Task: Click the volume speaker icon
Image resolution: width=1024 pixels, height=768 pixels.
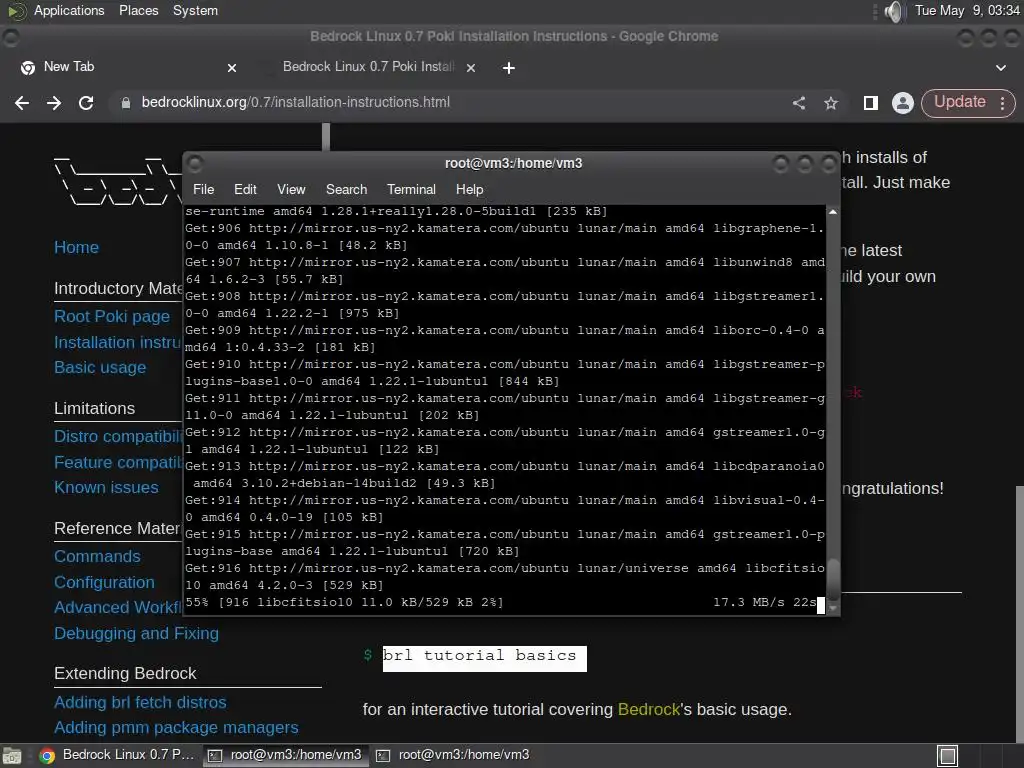Action: point(893,11)
